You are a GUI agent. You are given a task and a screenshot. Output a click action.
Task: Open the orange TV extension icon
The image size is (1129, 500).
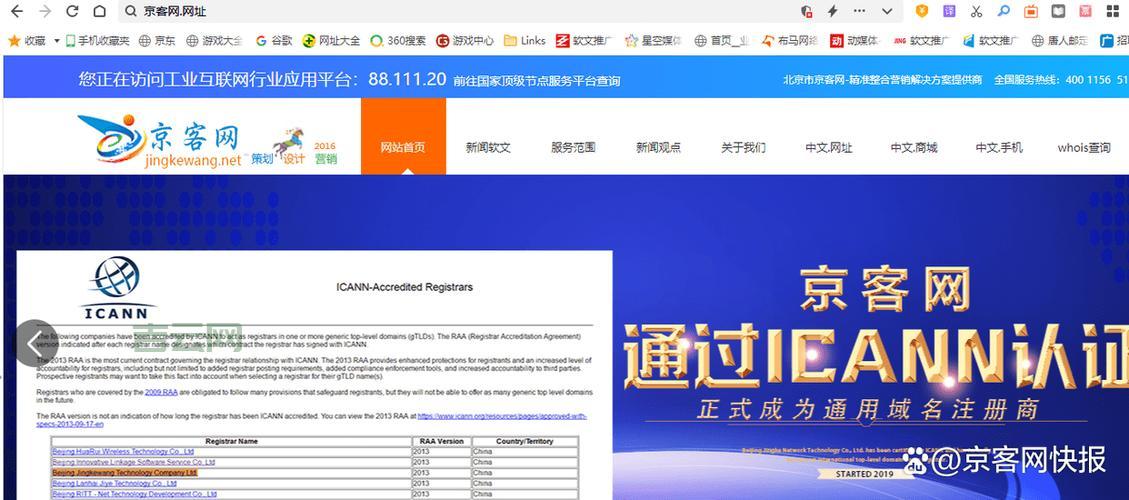[x=1030, y=11]
